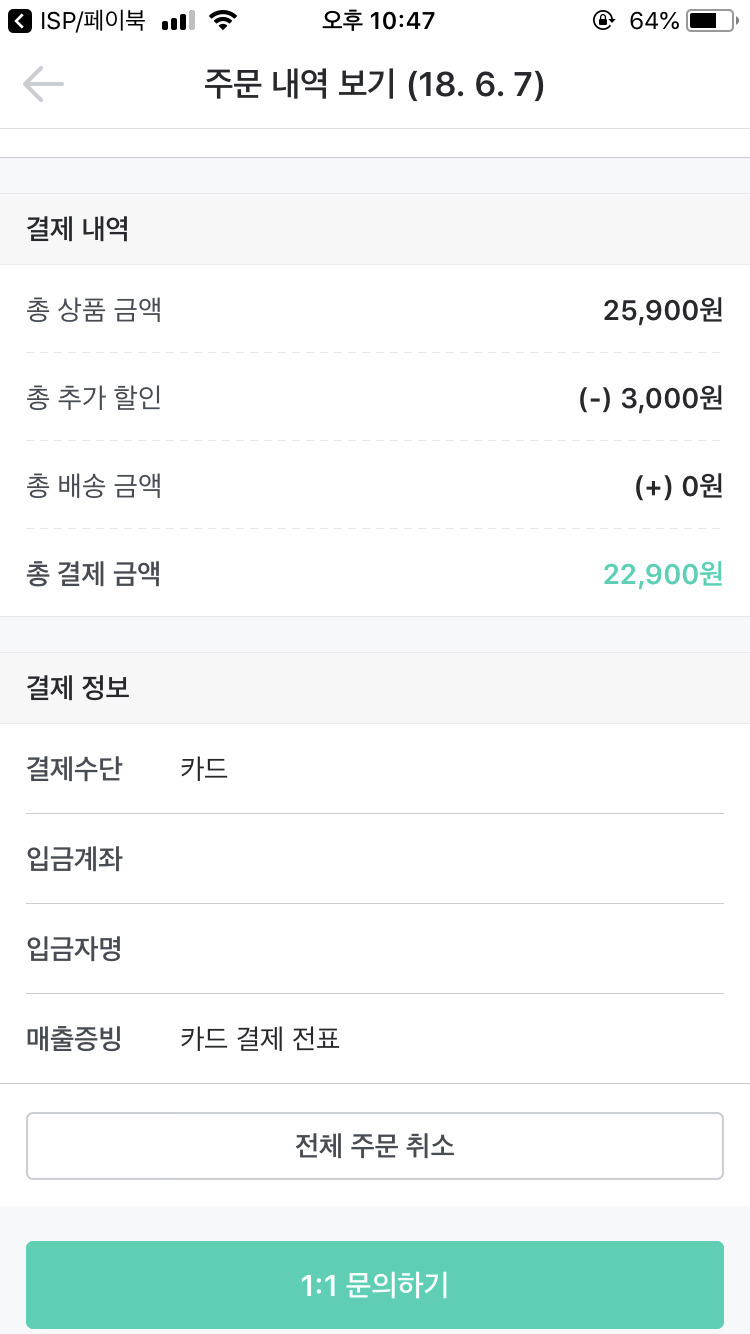Tap the 총 추가 할인 discount row
Image resolution: width=750 pixels, height=1334 pixels.
375,398
